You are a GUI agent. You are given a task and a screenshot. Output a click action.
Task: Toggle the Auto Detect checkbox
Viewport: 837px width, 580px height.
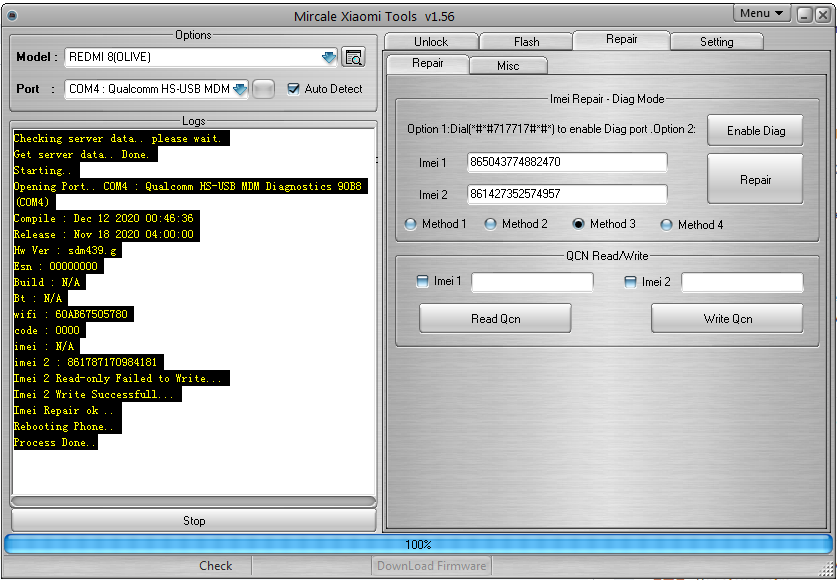pos(293,89)
